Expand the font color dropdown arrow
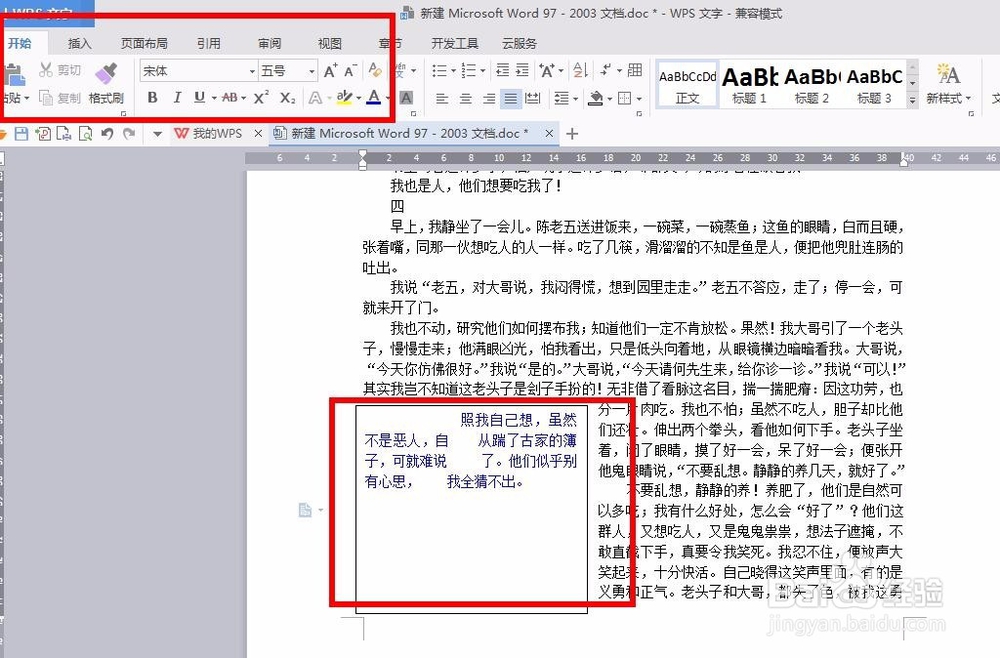Viewport: 1000px width, 658px height. [388, 97]
